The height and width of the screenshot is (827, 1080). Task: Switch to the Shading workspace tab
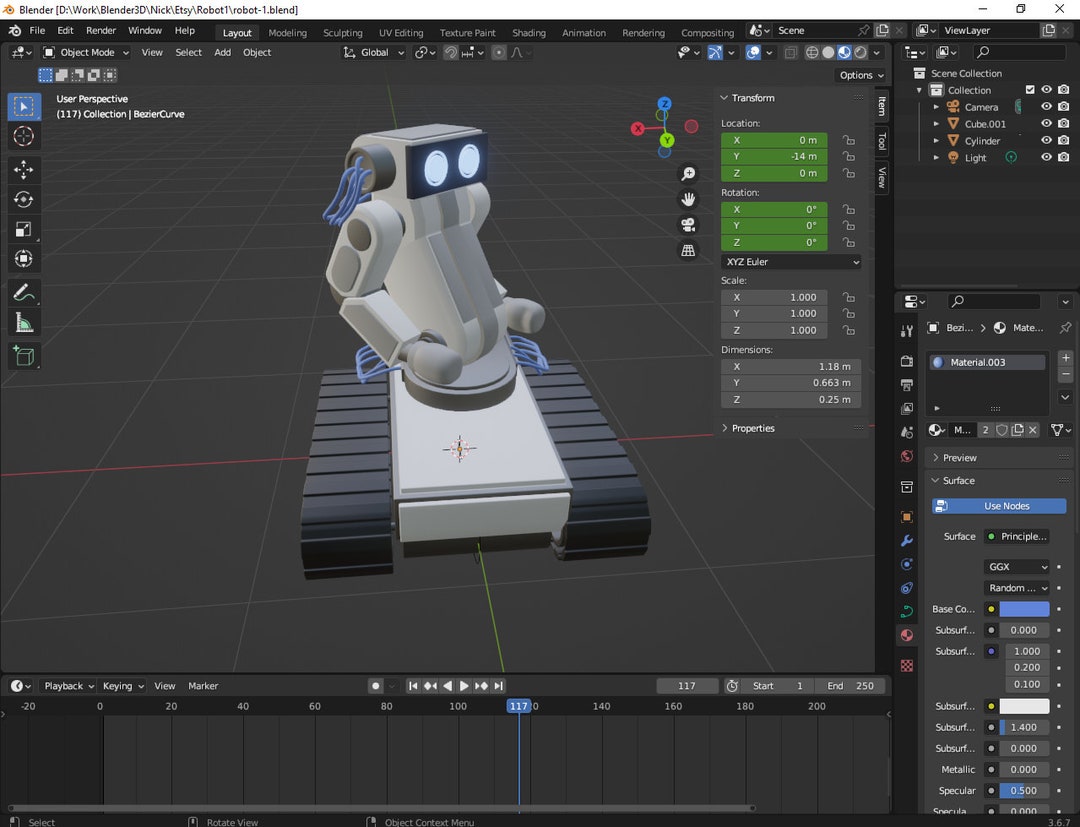pyautogui.click(x=528, y=32)
